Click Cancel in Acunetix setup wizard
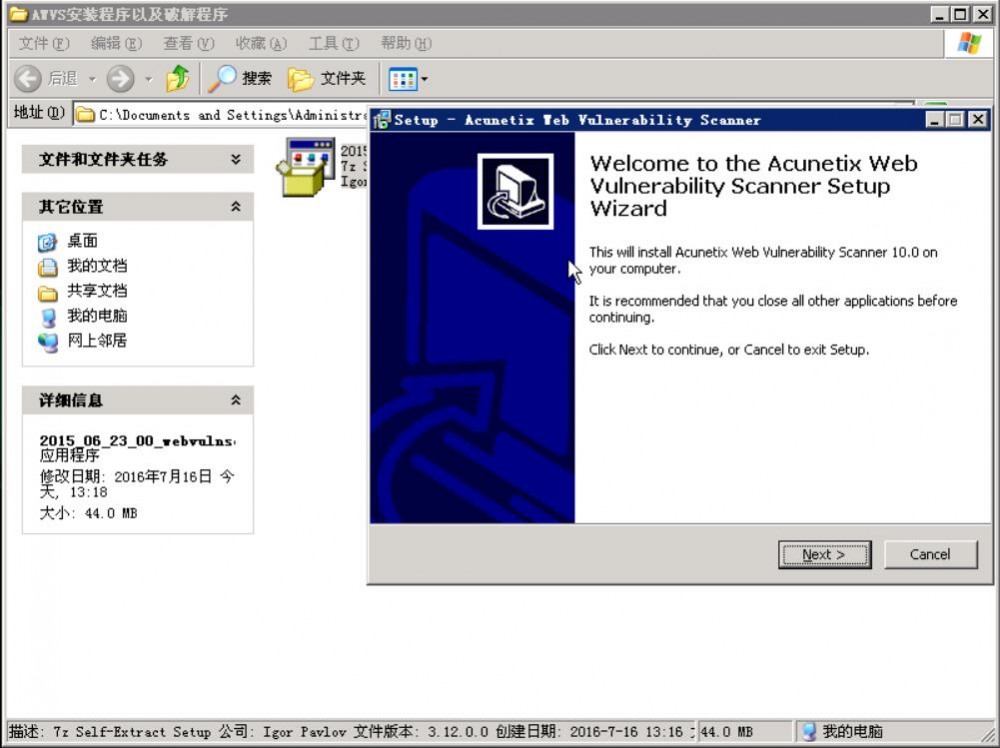Image resolution: width=1000 pixels, height=748 pixels. point(930,555)
